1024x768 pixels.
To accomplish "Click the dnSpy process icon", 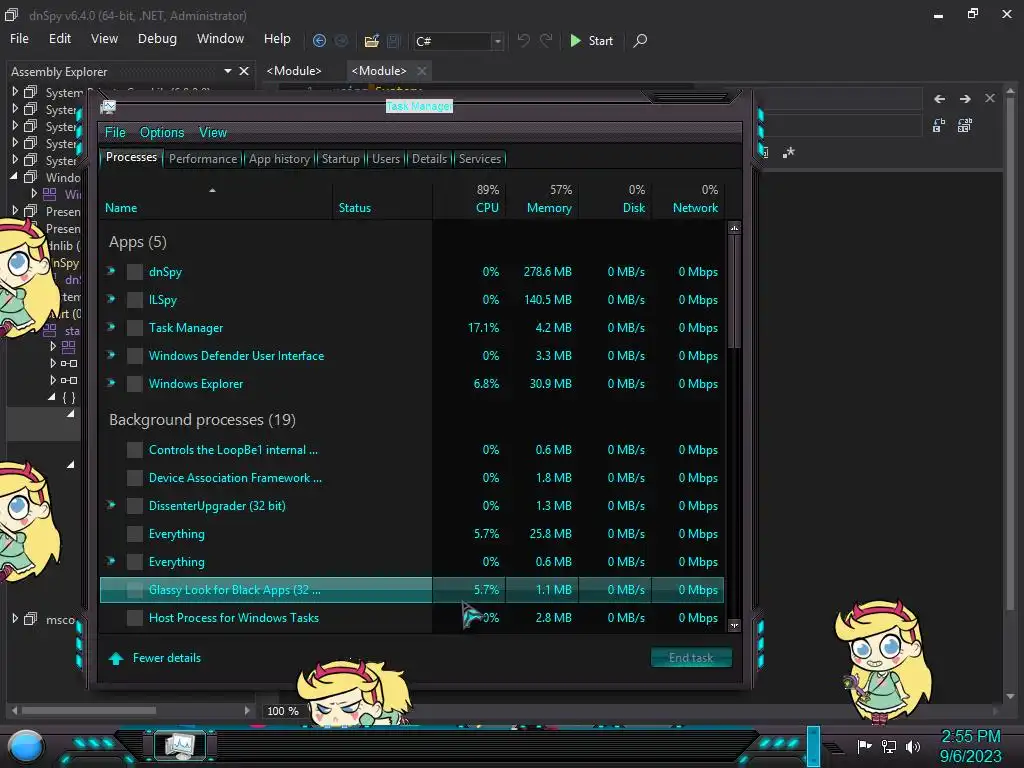I will coord(135,272).
